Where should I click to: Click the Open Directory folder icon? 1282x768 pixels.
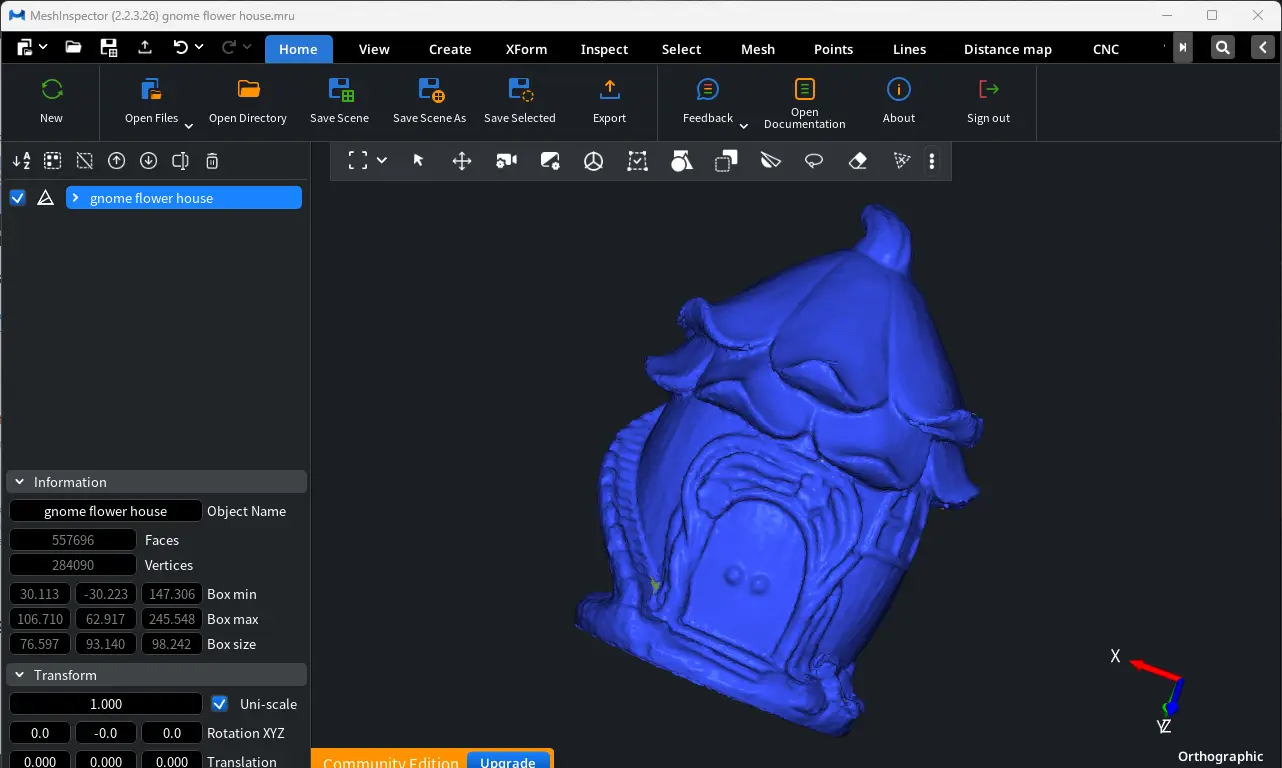248,90
